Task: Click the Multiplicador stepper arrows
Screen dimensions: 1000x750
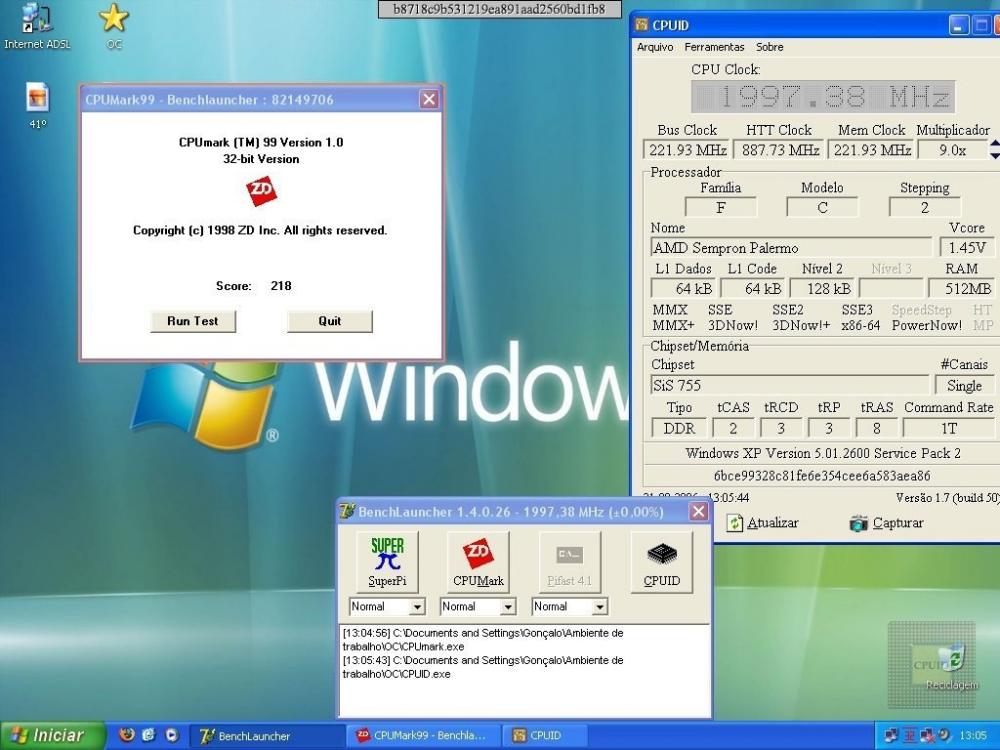Action: coord(994,149)
